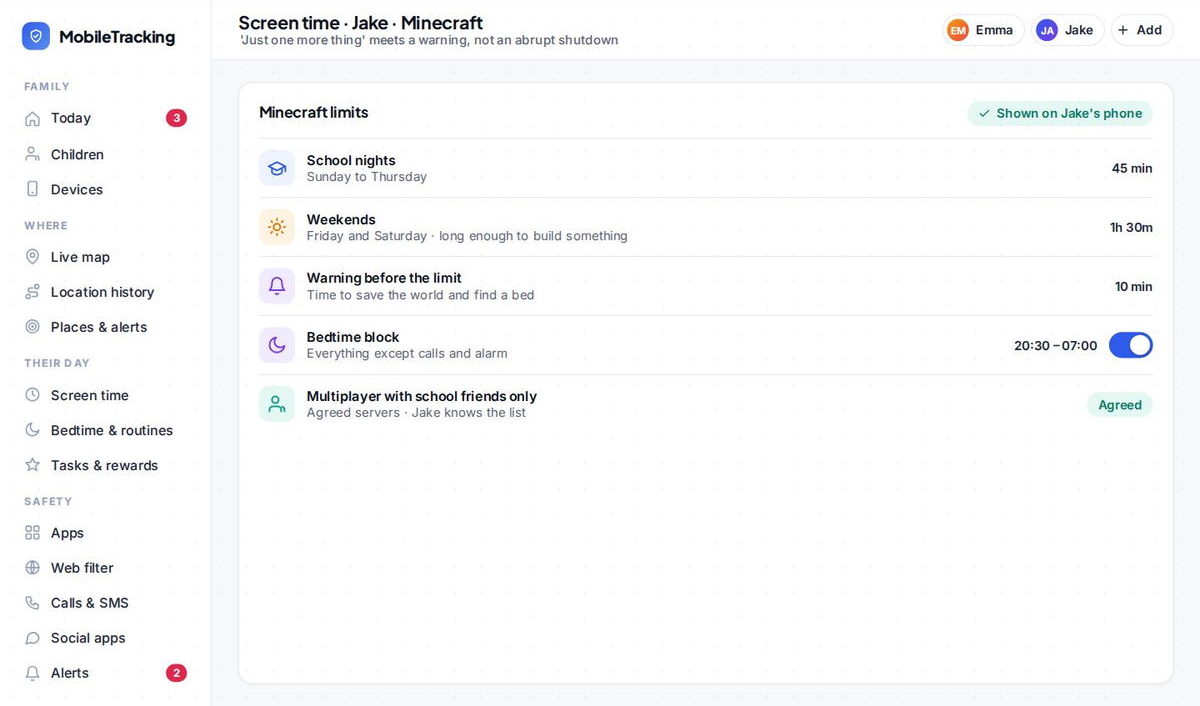
Task: Click Jake's JA avatar circle
Action: click(x=1047, y=30)
